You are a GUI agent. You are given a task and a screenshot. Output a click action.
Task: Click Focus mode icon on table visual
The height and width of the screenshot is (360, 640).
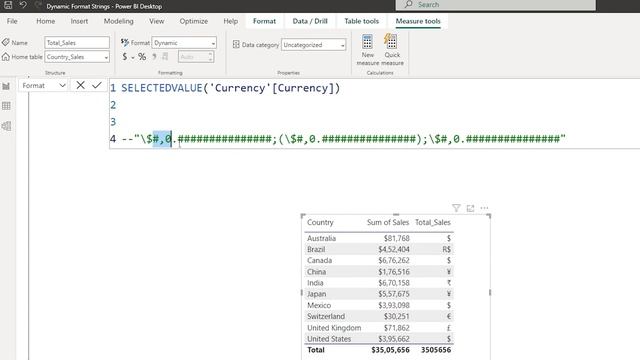pyautogui.click(x=470, y=209)
